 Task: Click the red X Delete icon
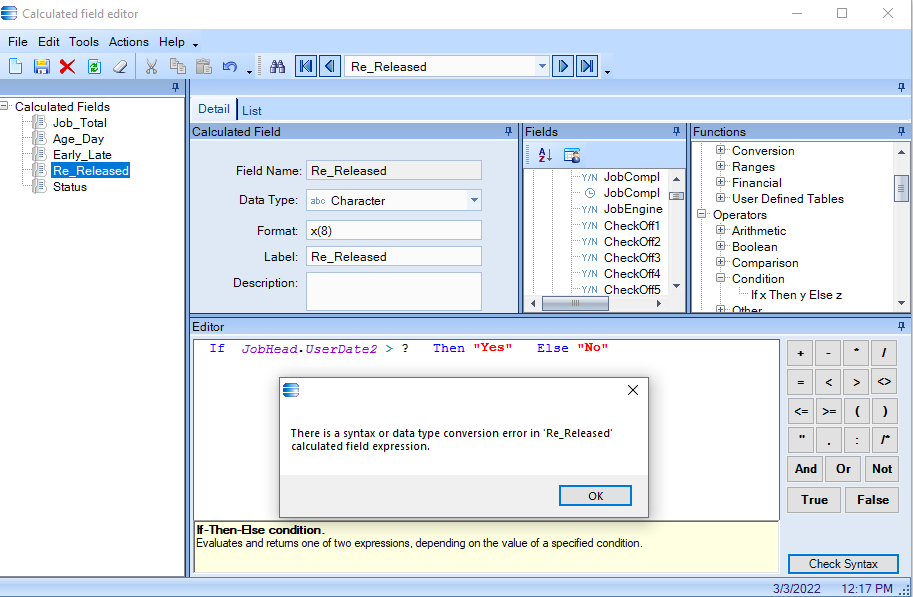[68, 66]
